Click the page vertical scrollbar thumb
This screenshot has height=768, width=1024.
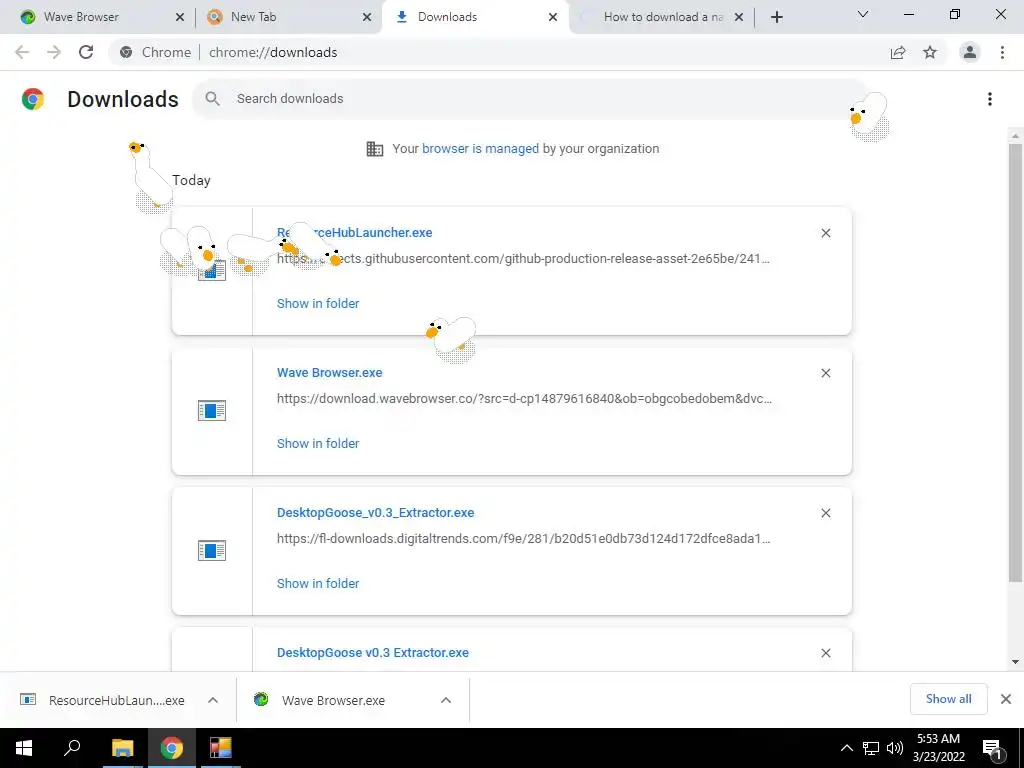[1015, 362]
